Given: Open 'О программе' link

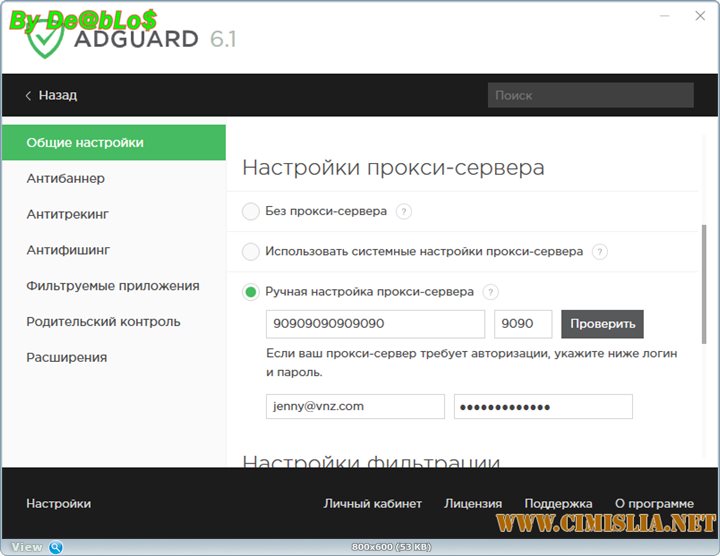Looking at the screenshot, I should (x=654, y=504).
